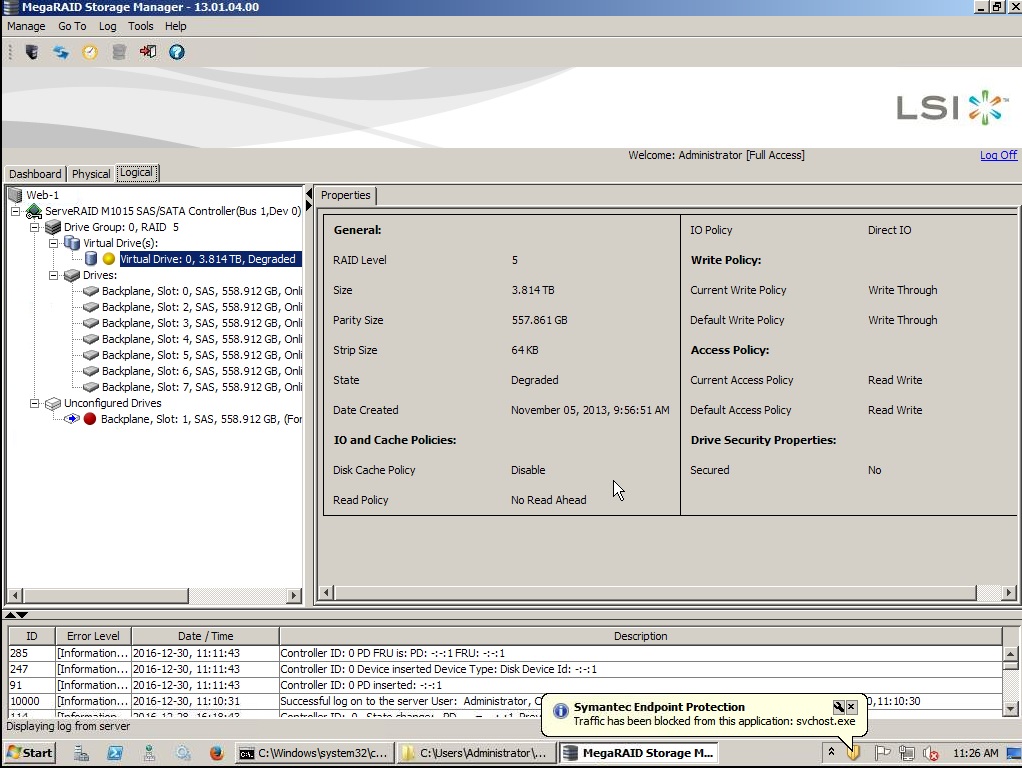Collapse the left tree panel with the arrow
The height and width of the screenshot is (768, 1022).
click(309, 194)
